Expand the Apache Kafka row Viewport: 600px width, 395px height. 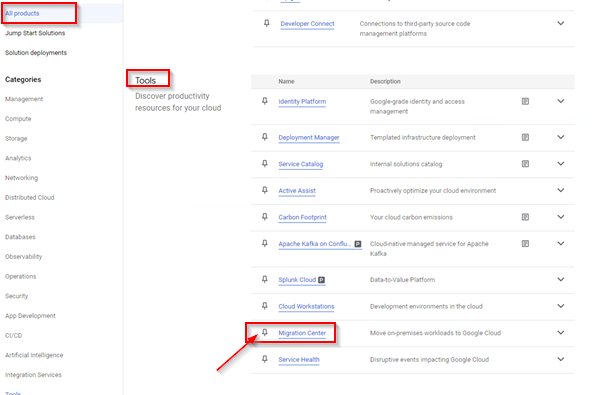561,243
